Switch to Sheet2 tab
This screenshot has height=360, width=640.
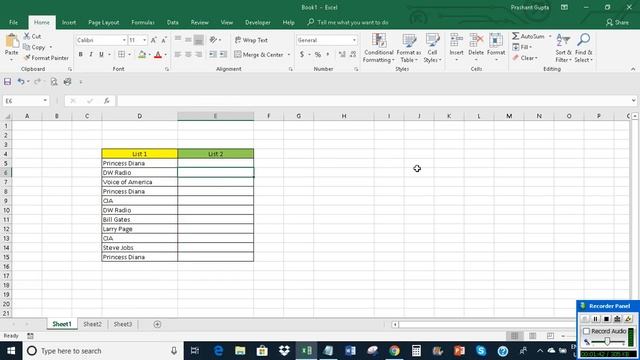click(92, 324)
